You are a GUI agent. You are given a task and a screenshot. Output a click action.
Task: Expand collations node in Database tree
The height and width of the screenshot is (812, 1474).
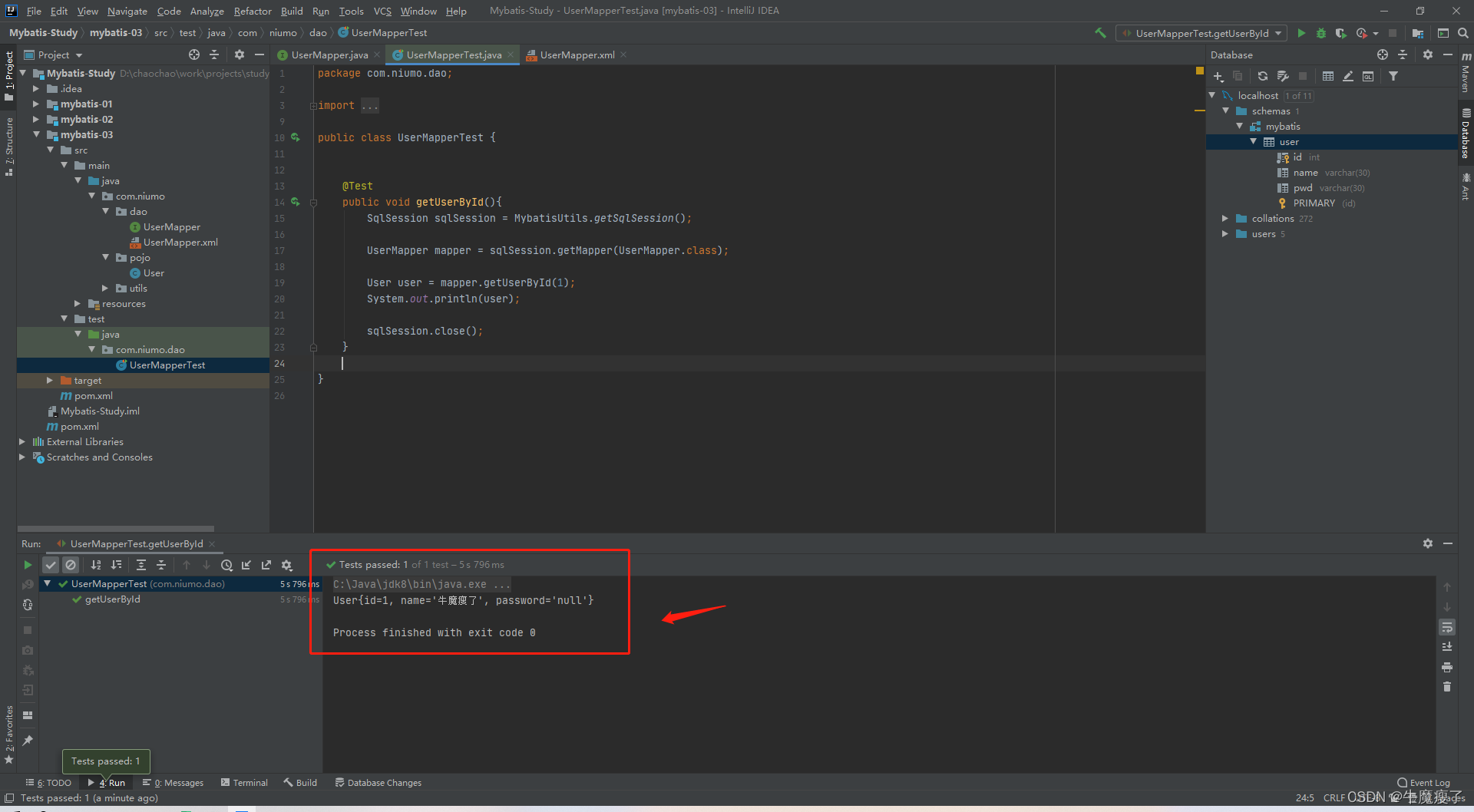(1225, 219)
